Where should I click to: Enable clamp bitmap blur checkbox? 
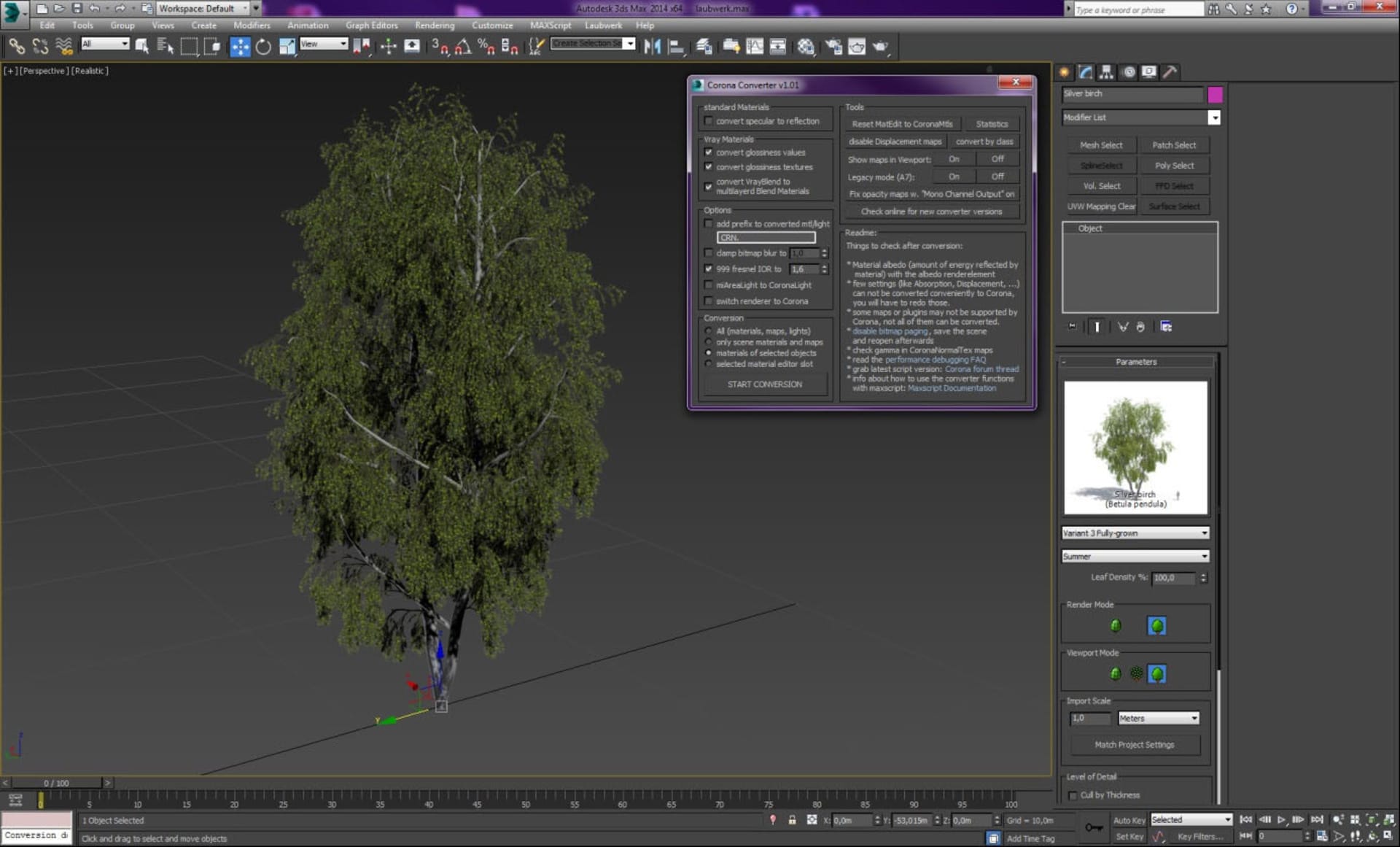point(708,253)
